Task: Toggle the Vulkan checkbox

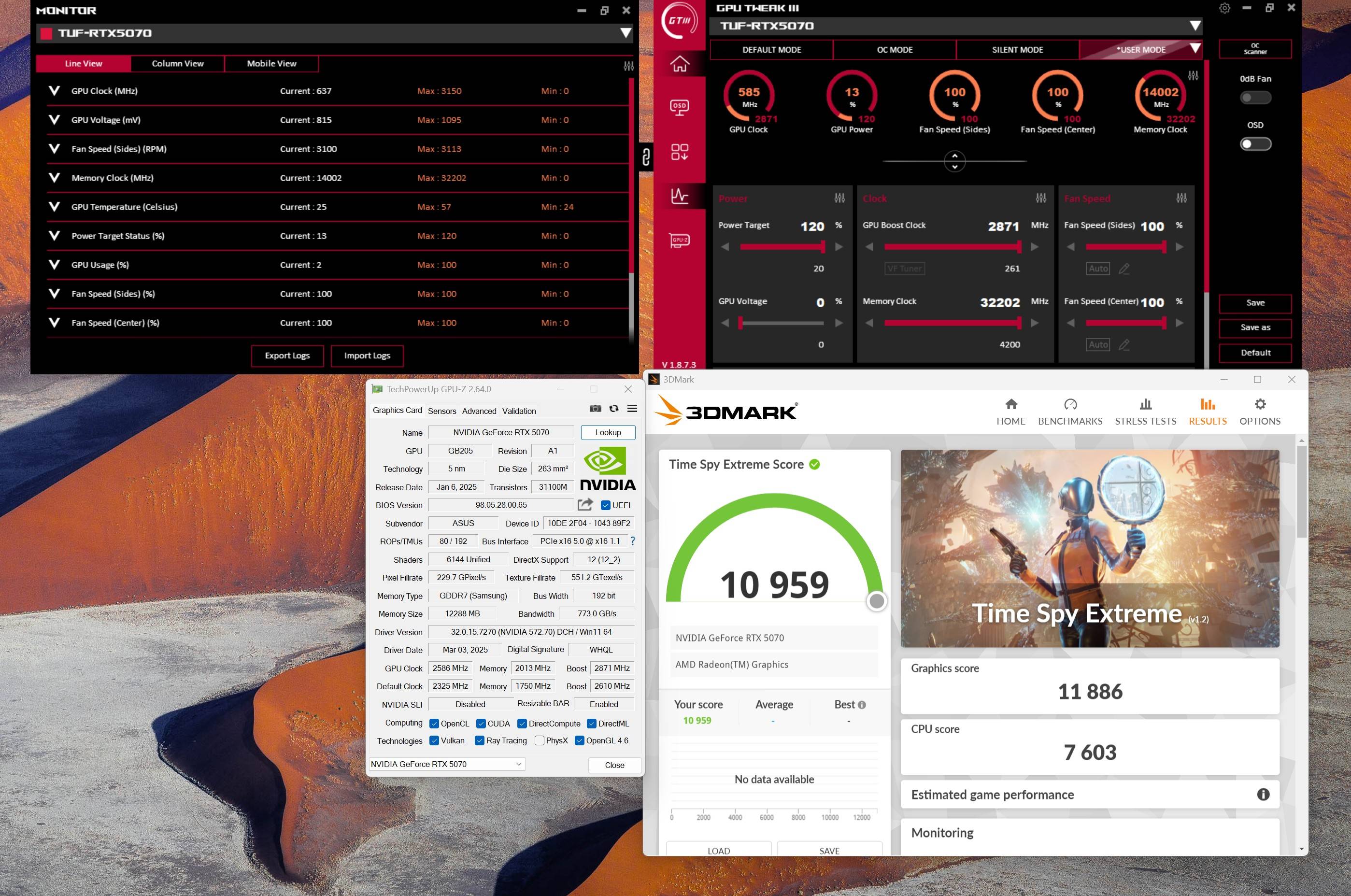Action: (x=434, y=740)
